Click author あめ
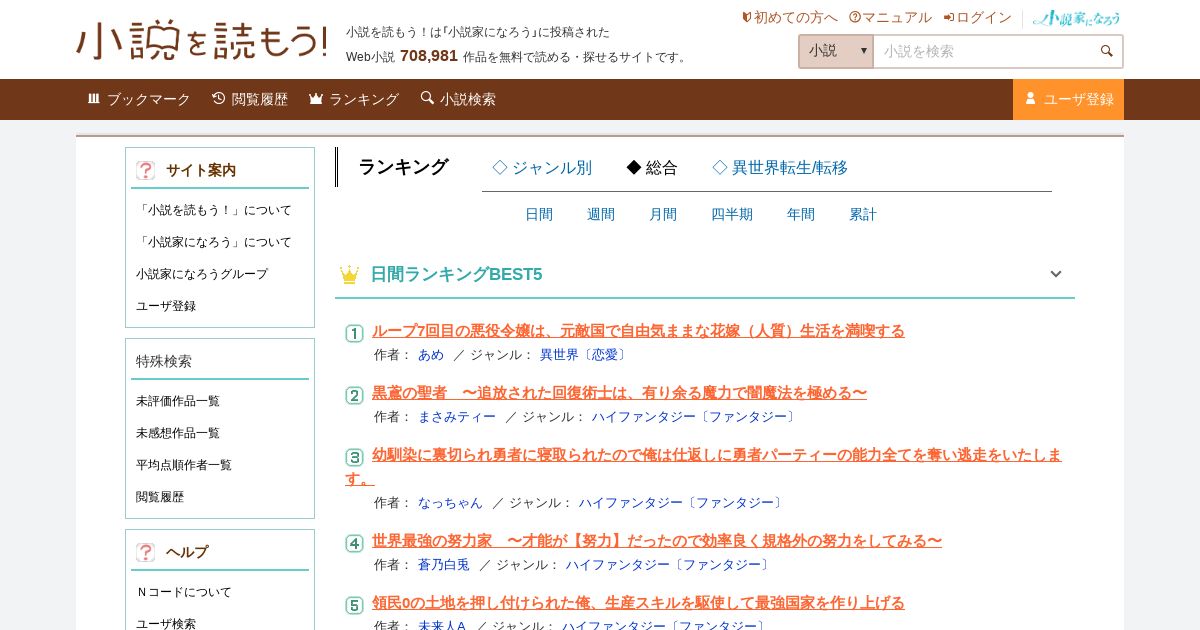Screen dimensions: 1200x630 pyautogui.click(x=431, y=355)
